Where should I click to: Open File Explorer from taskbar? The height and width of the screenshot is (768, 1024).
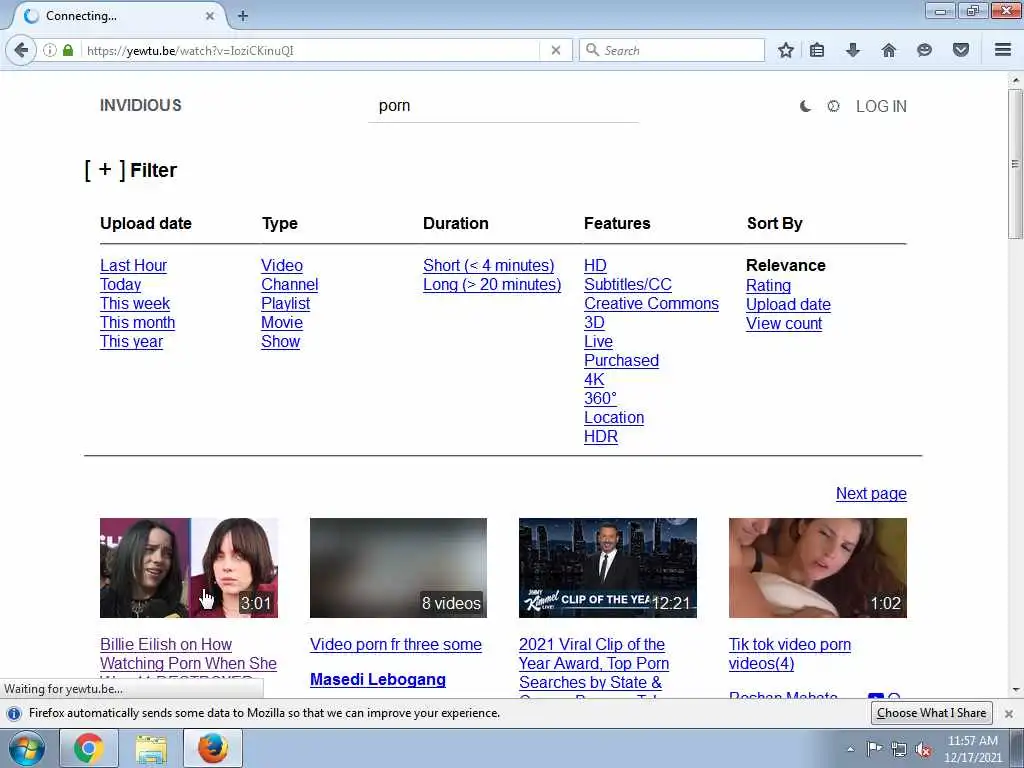tap(151, 748)
